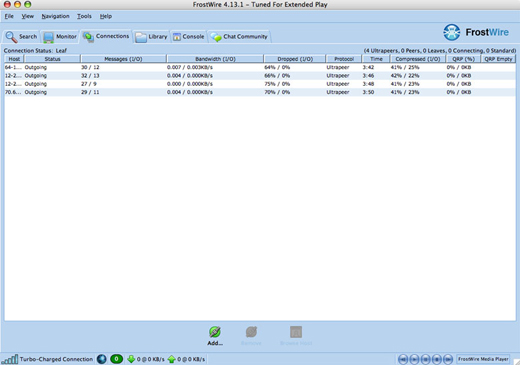Click the media player next track button
The width and height of the screenshot is (520, 365).
448,359
